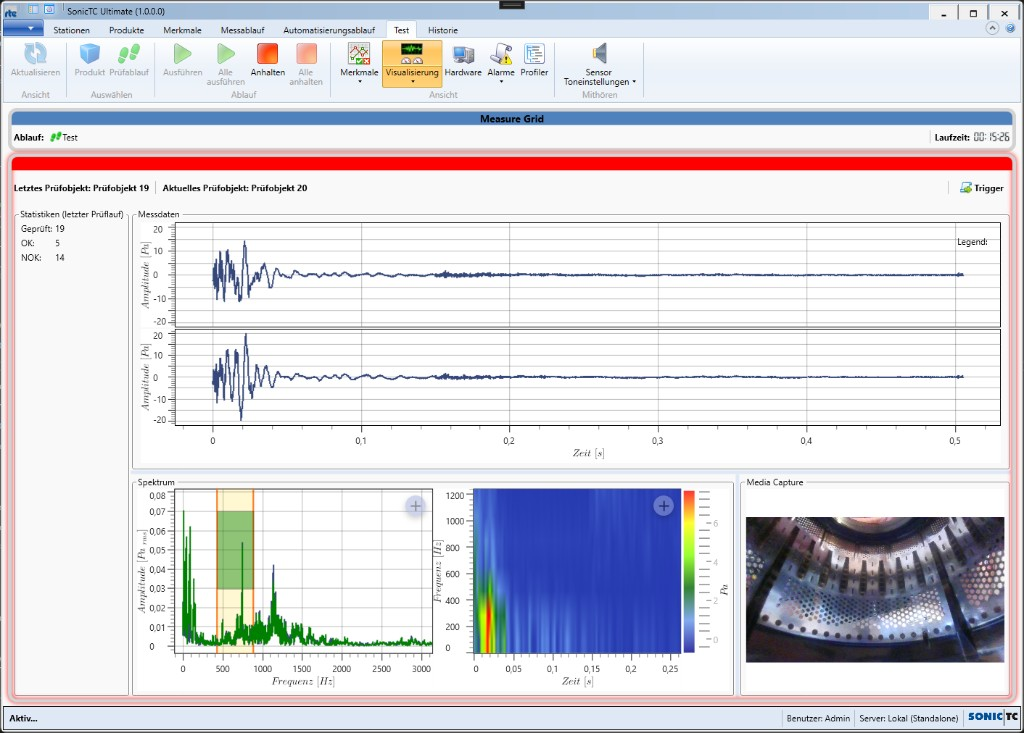The height and width of the screenshot is (733, 1024).
Task: Select the Test ribbon tab
Action: [401, 30]
